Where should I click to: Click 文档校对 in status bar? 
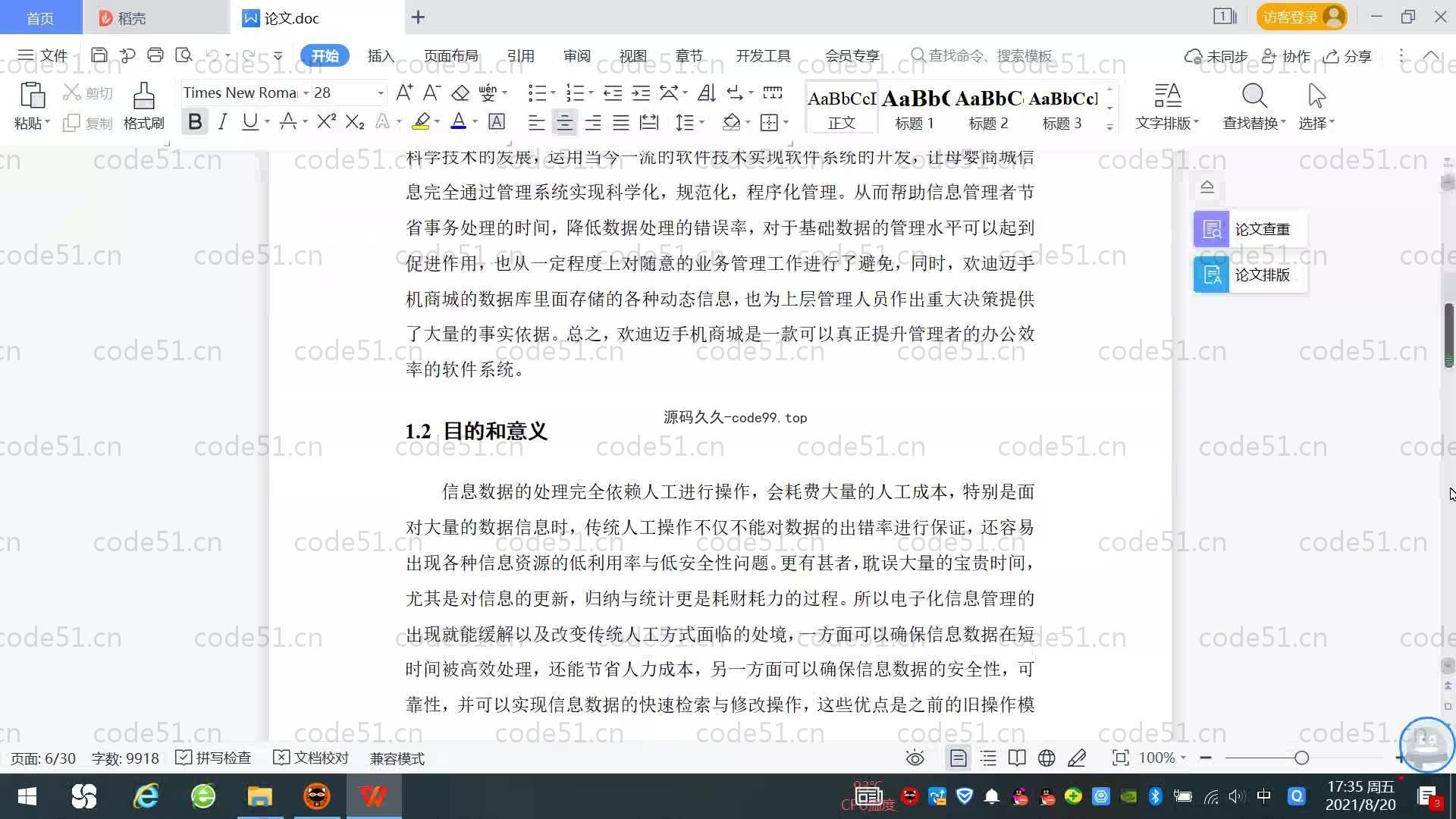(311, 758)
